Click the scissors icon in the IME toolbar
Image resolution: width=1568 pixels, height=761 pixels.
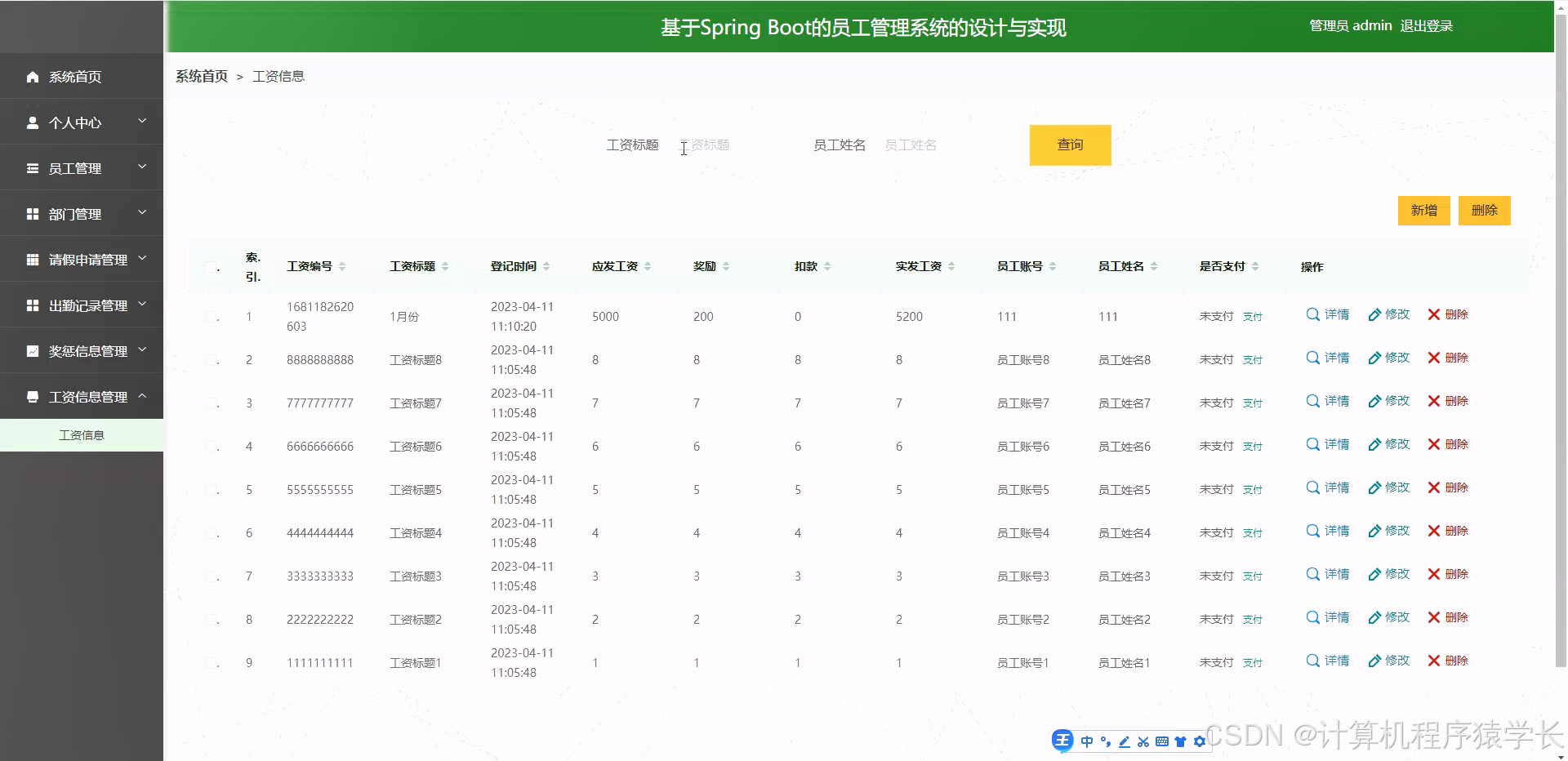click(x=1143, y=741)
